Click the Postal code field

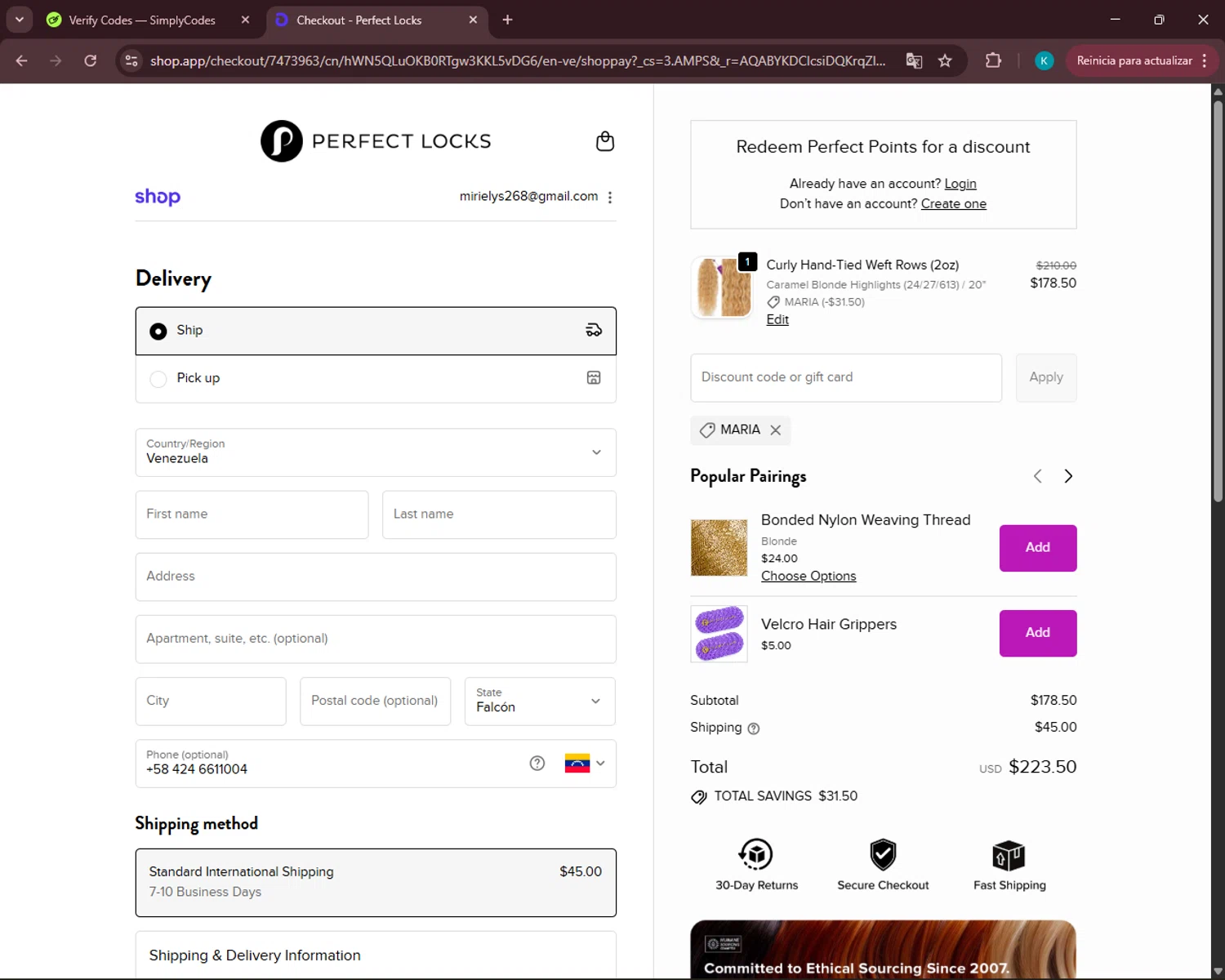pyautogui.click(x=376, y=701)
